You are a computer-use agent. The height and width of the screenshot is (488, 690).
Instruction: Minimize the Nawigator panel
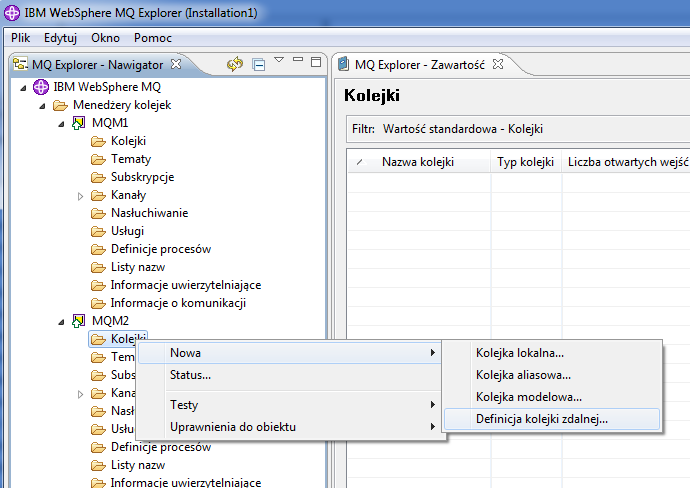(298, 59)
